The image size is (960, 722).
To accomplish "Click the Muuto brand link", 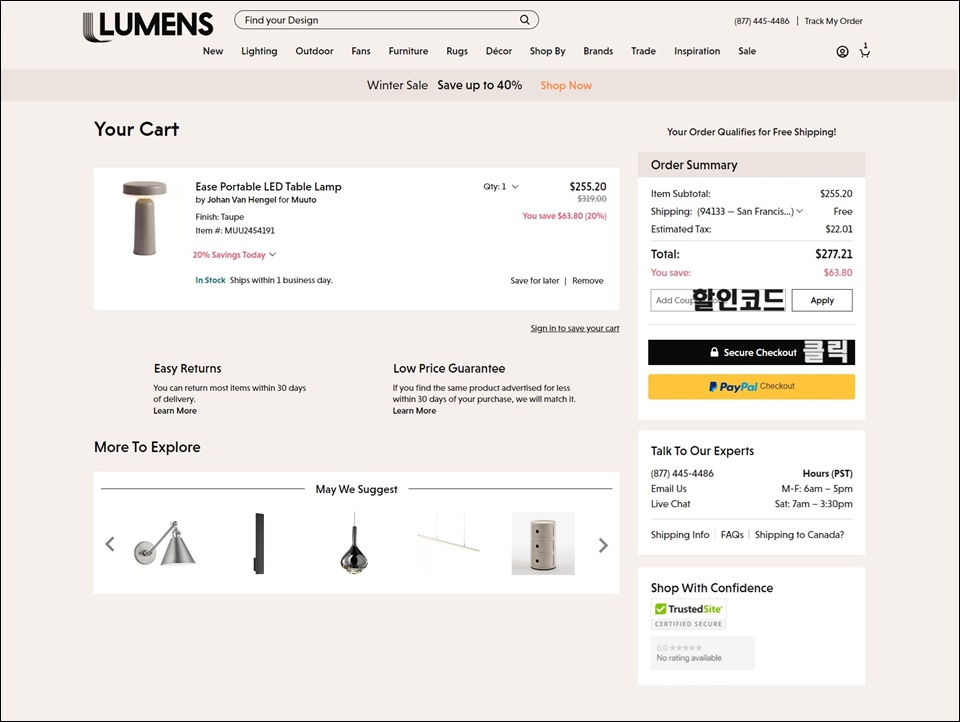I will click(304, 200).
